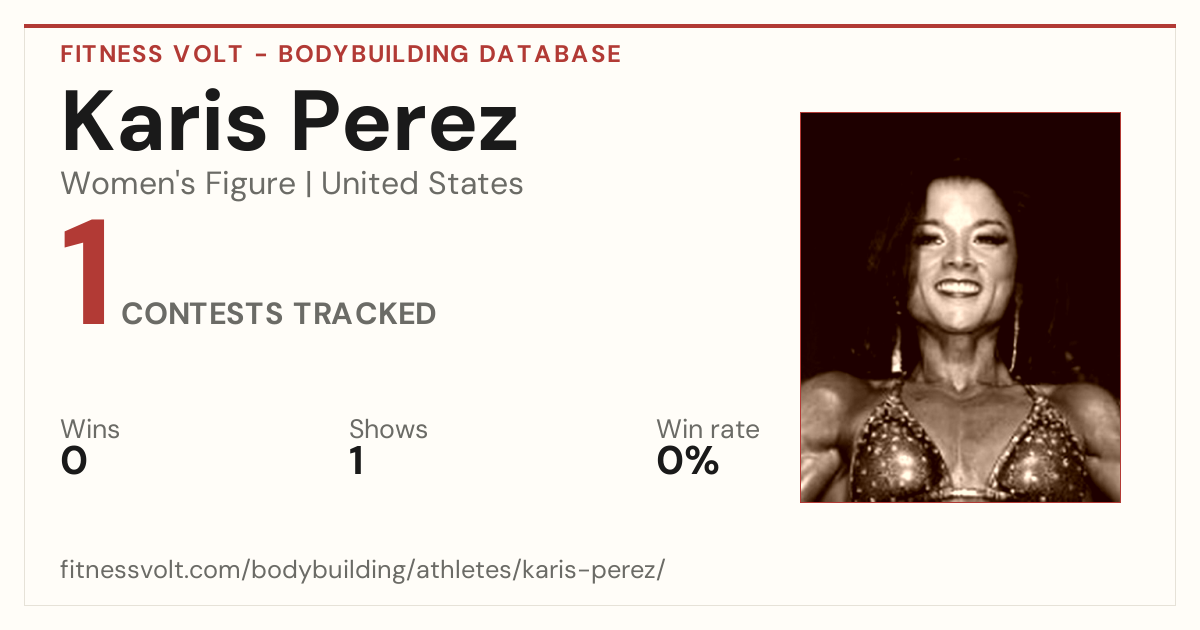The height and width of the screenshot is (630, 1200).
Task: Click the Shows value of one
Action: point(356,461)
